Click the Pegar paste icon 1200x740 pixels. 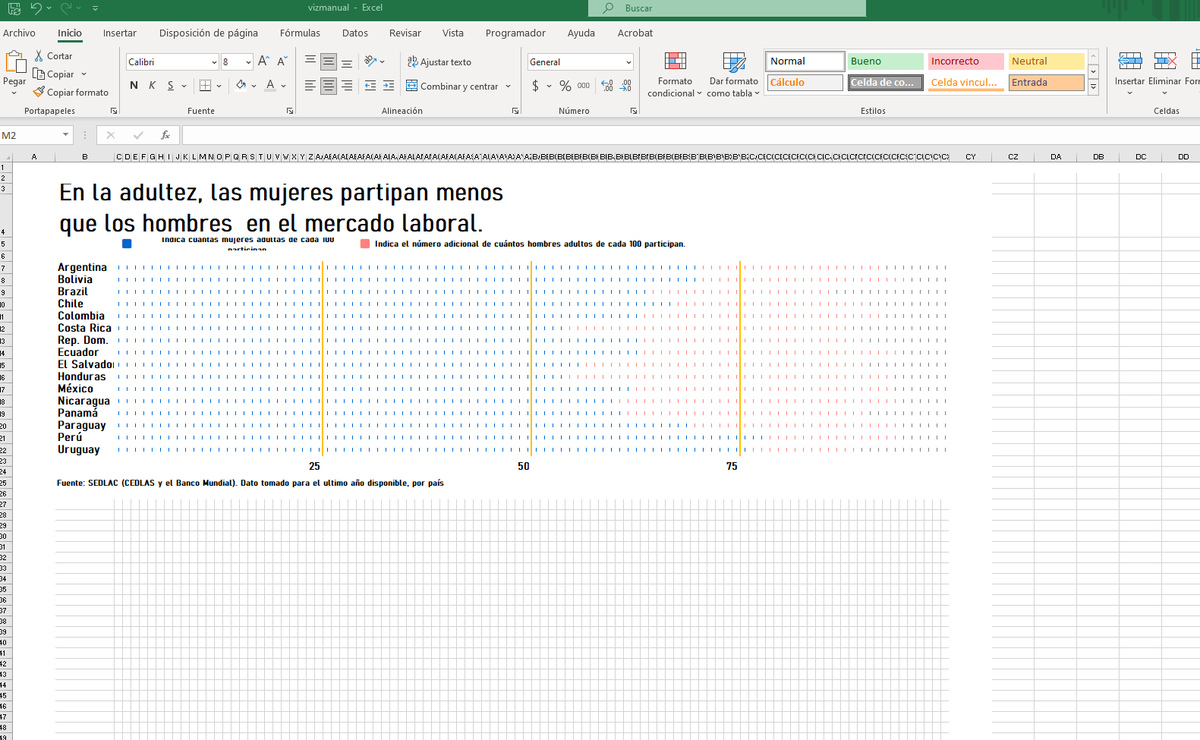pos(15,62)
